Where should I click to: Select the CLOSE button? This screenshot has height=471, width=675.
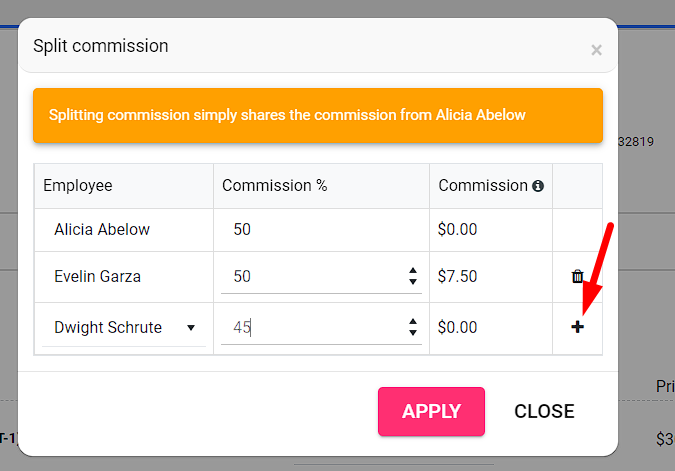[544, 411]
